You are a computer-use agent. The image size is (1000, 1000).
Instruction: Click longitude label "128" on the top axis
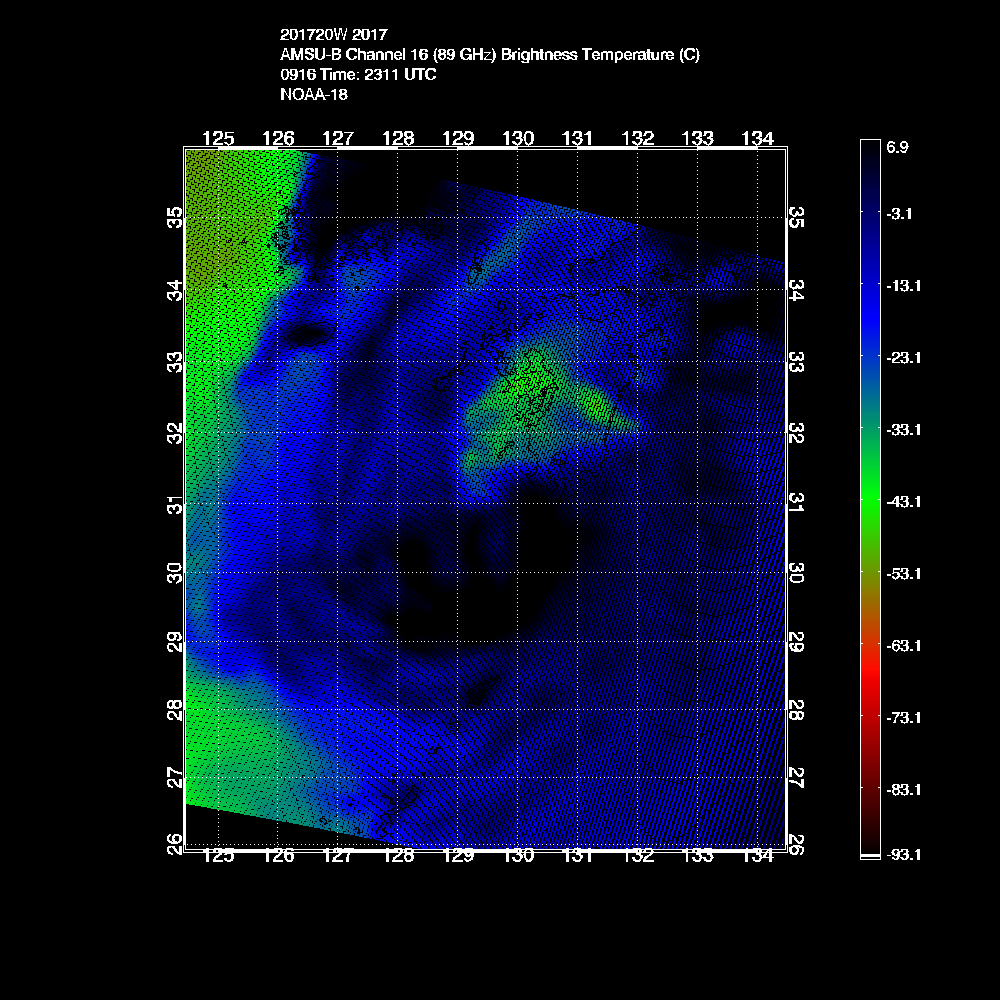point(398,138)
